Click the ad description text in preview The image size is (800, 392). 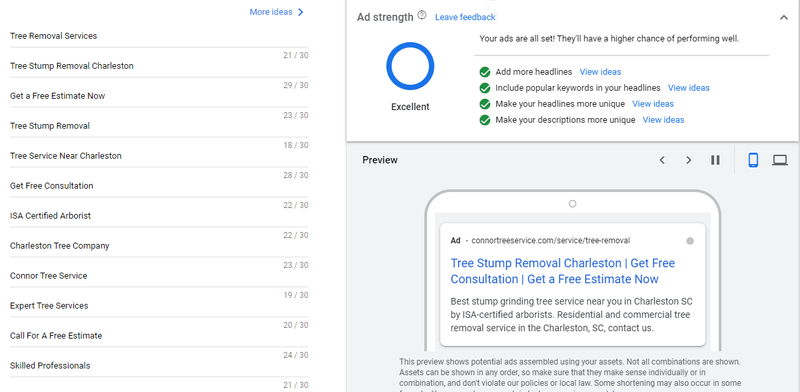click(571, 314)
